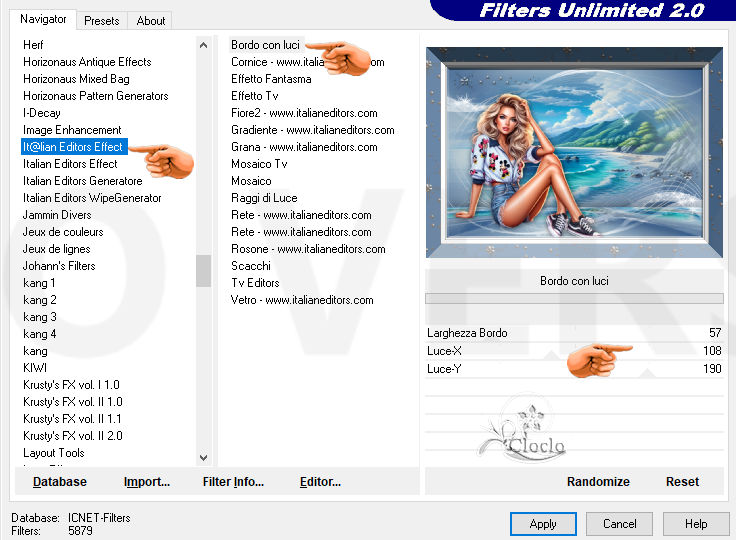This screenshot has width=736, height=540.
Task: Click the Apply button
Action: 543,524
